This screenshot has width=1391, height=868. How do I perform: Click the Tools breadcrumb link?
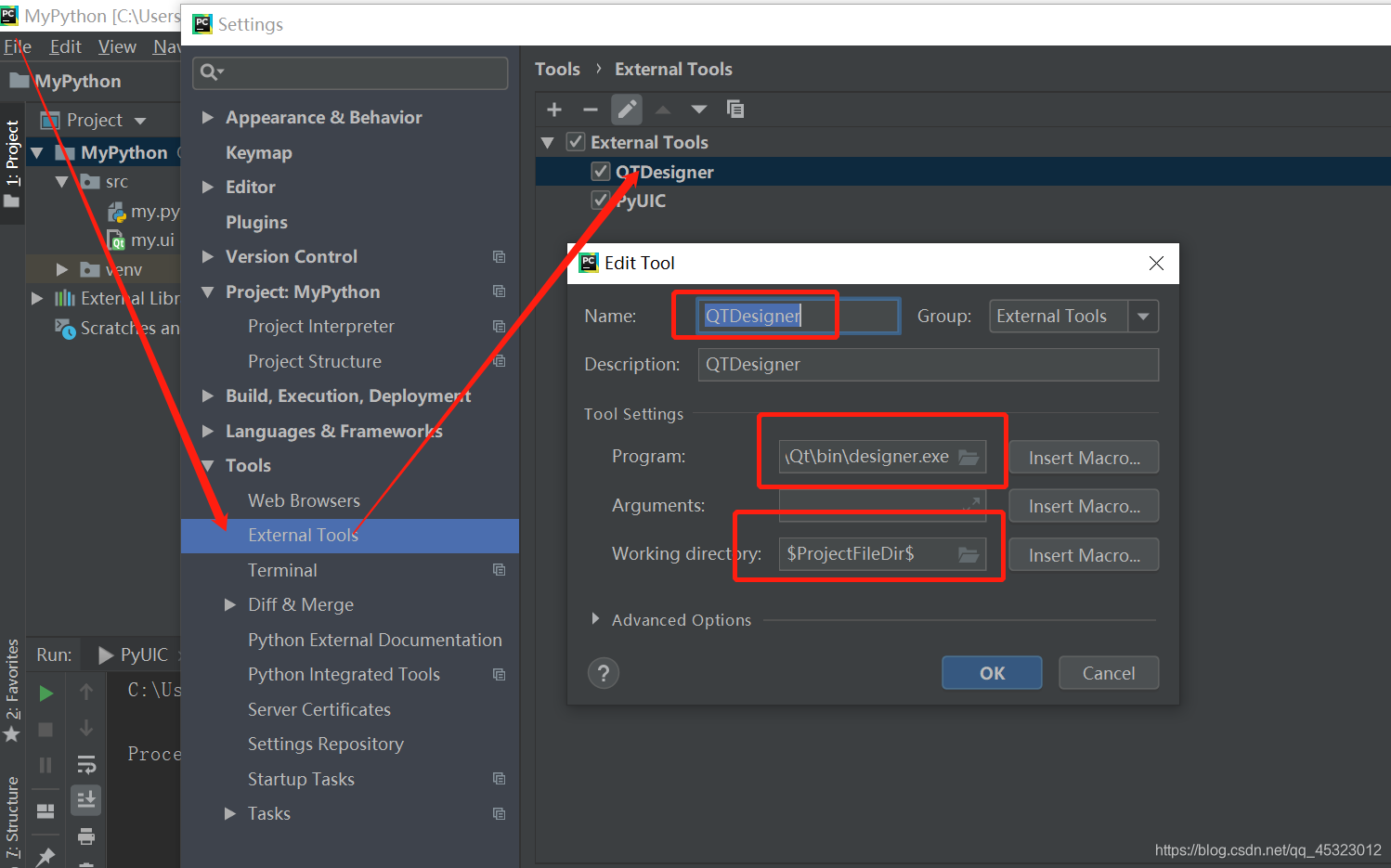pyautogui.click(x=557, y=69)
